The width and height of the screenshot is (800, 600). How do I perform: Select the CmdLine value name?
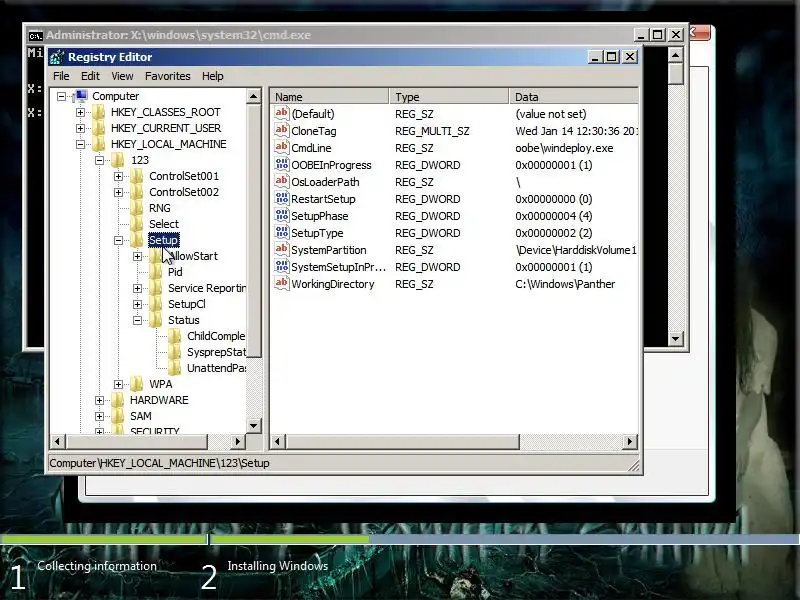tap(311, 148)
